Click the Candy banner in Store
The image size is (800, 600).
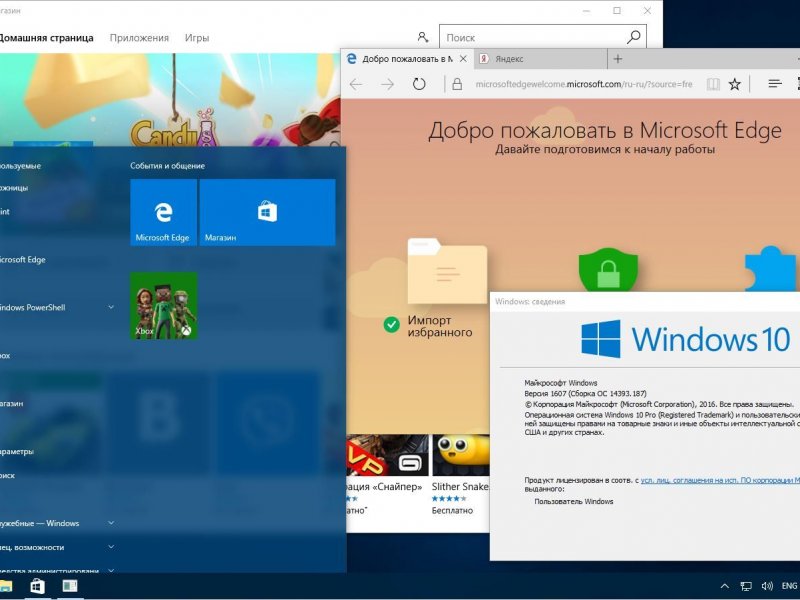(170, 100)
